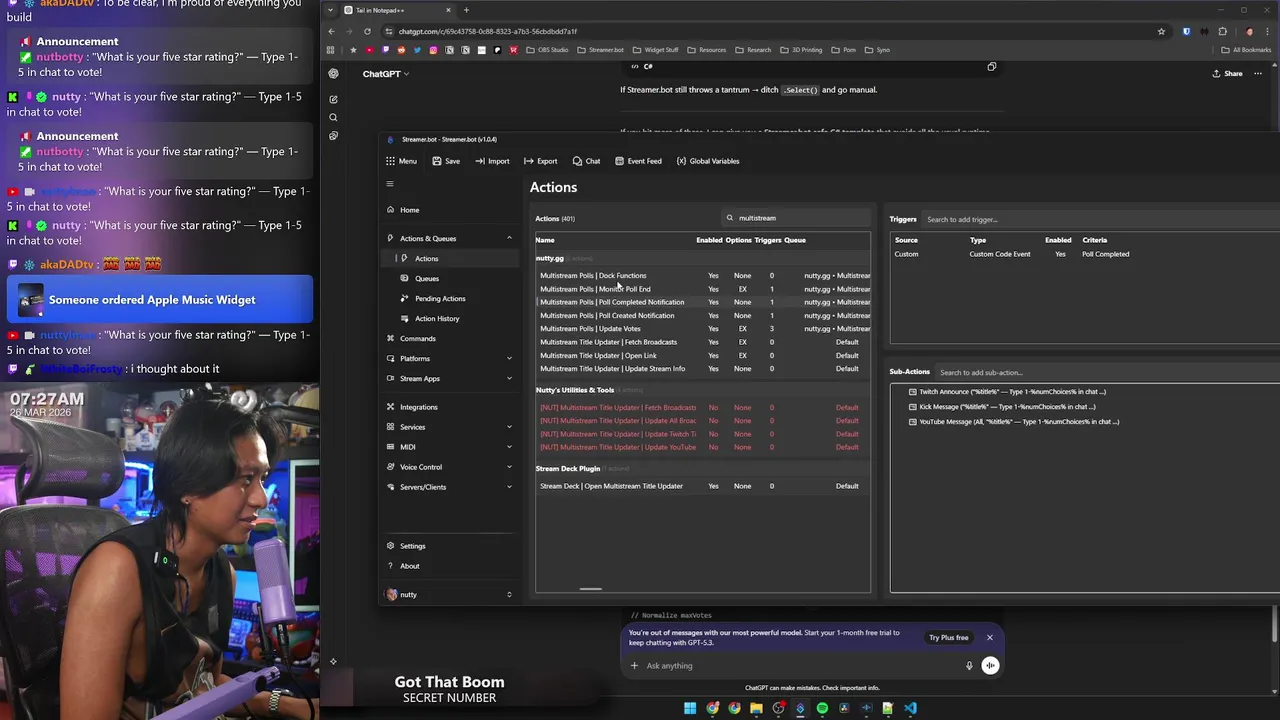Viewport: 1280px width, 720px height.
Task: Bookmark this page with the star icon
Action: pyautogui.click(x=1161, y=31)
